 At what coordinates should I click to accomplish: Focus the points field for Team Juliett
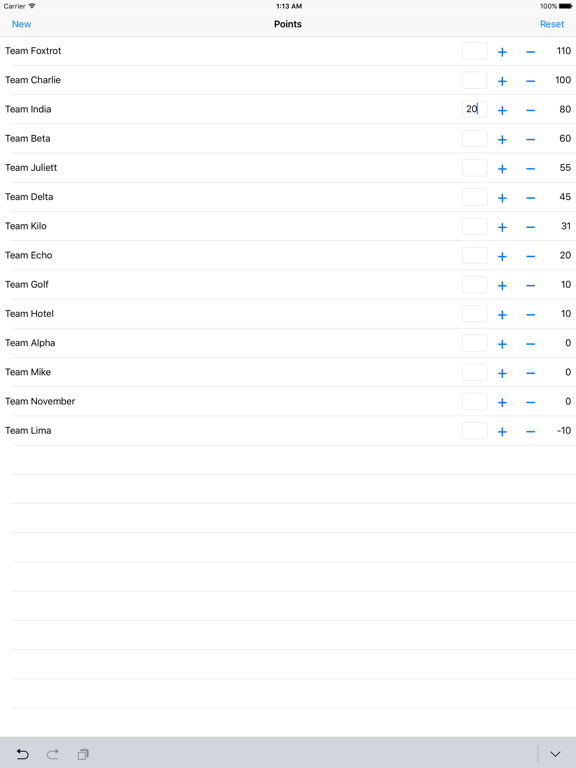click(x=475, y=168)
